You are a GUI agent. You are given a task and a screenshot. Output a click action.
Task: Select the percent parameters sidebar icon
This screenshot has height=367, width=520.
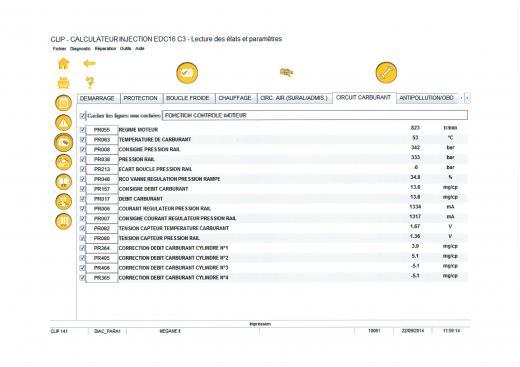(63, 142)
